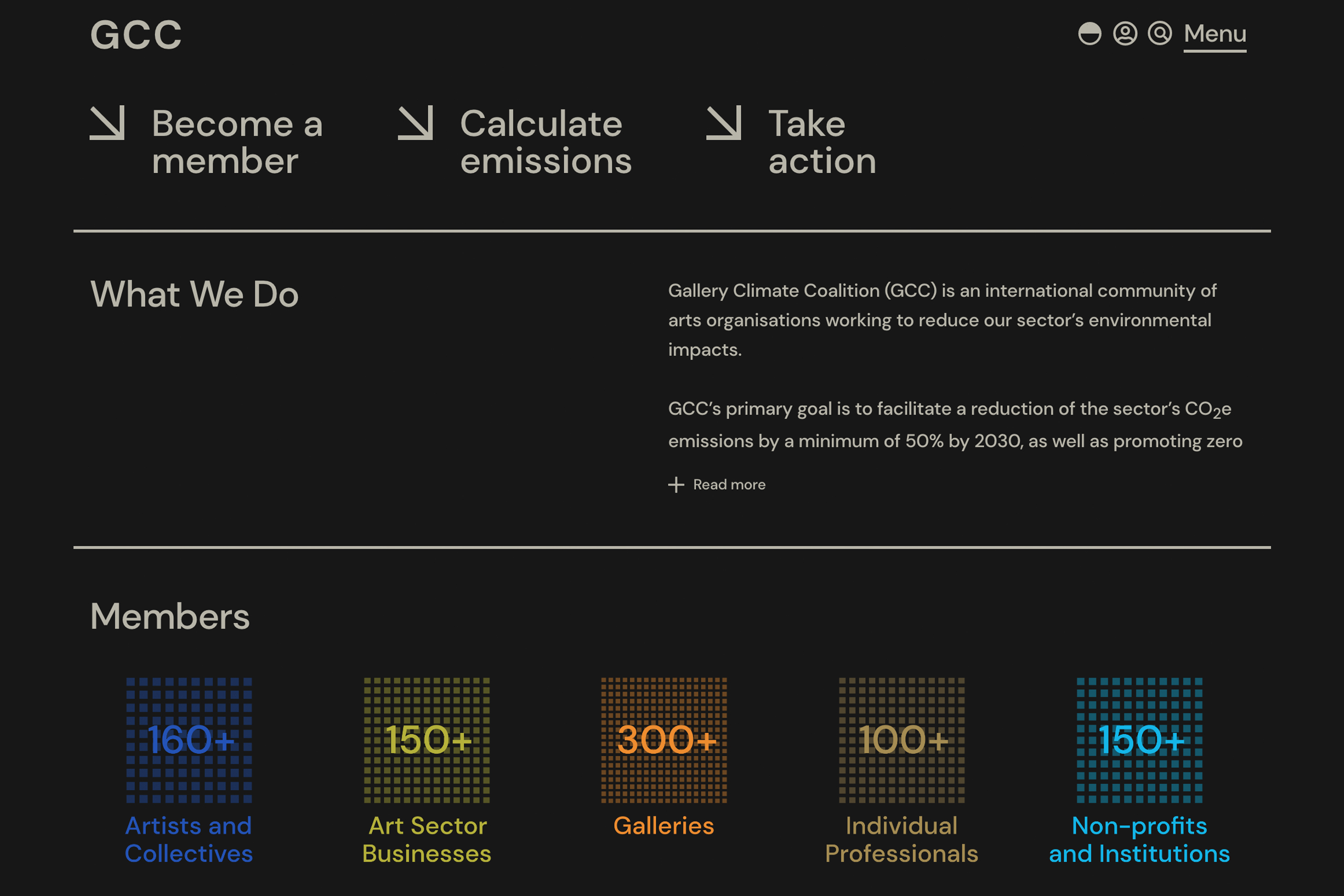Open the Become a member link

(237, 142)
